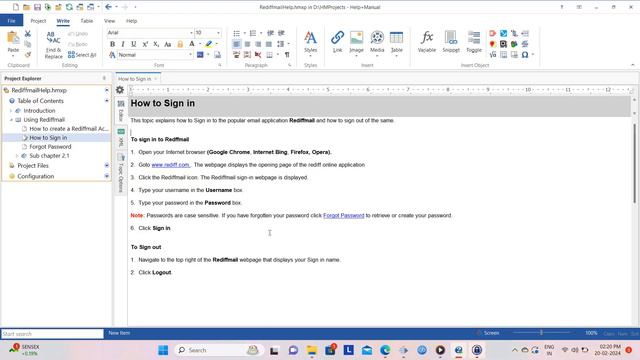The height and width of the screenshot is (360, 640).
Task: Create new file from quick access toolbar
Action: pos(16,7)
